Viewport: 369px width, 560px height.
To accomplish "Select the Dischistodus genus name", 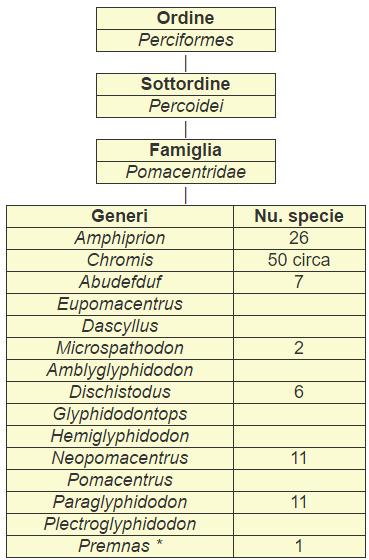I will coord(120,392).
